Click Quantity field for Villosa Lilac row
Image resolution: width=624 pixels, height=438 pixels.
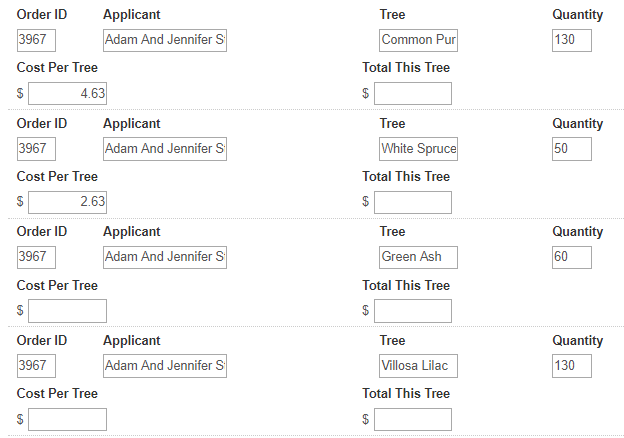pos(572,366)
